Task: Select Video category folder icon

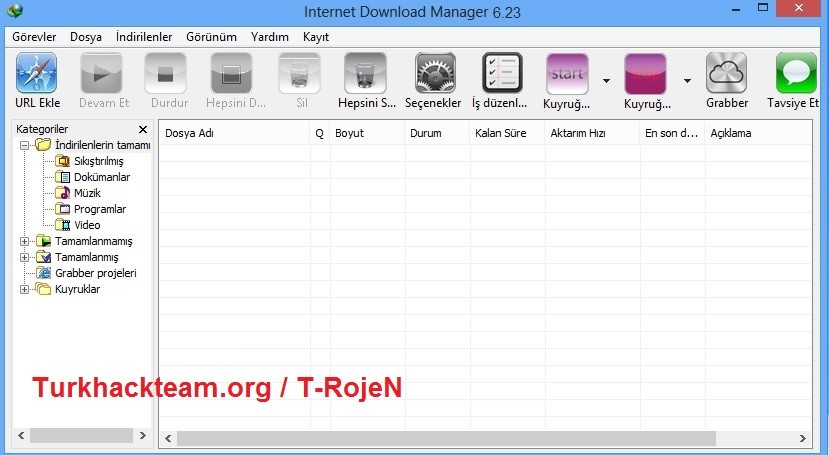Action: pos(62,225)
